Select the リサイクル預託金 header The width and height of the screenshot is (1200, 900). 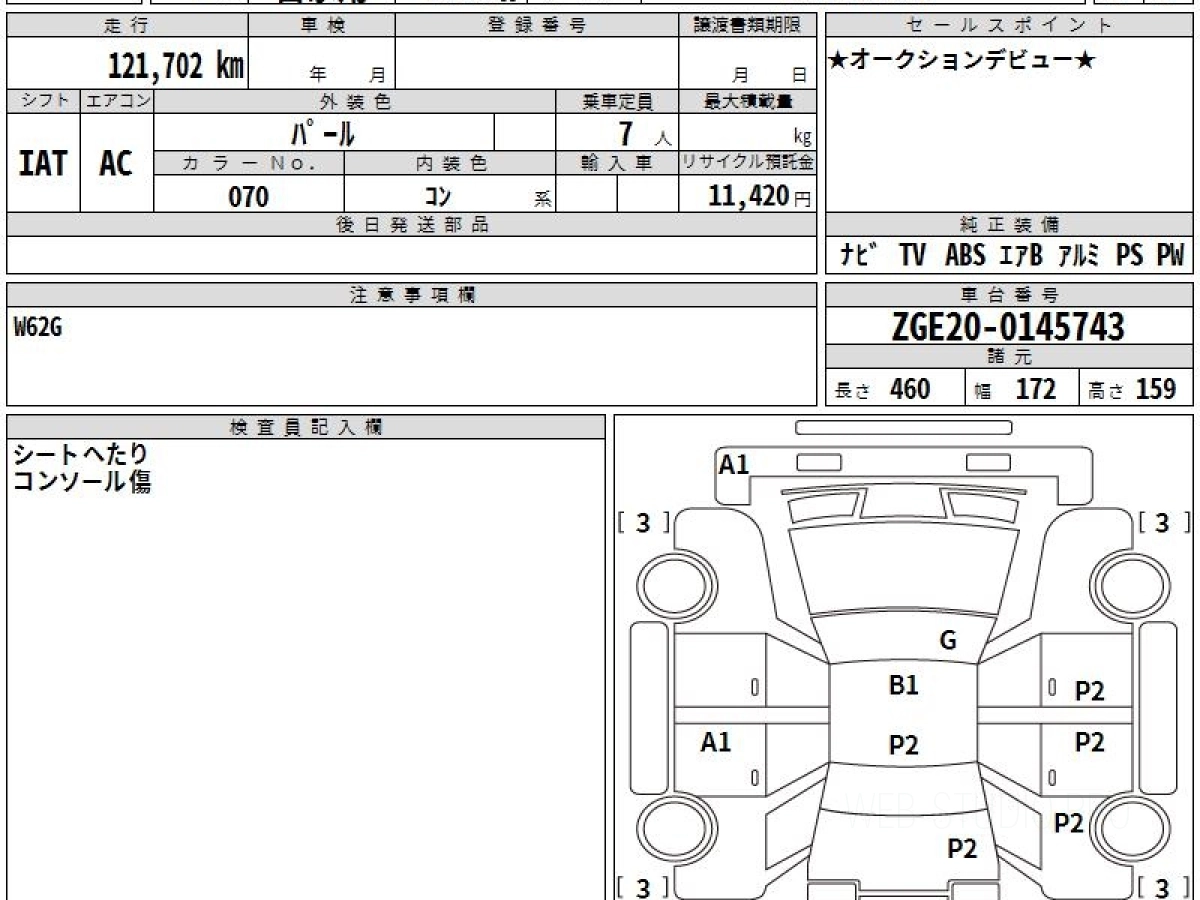click(747, 163)
